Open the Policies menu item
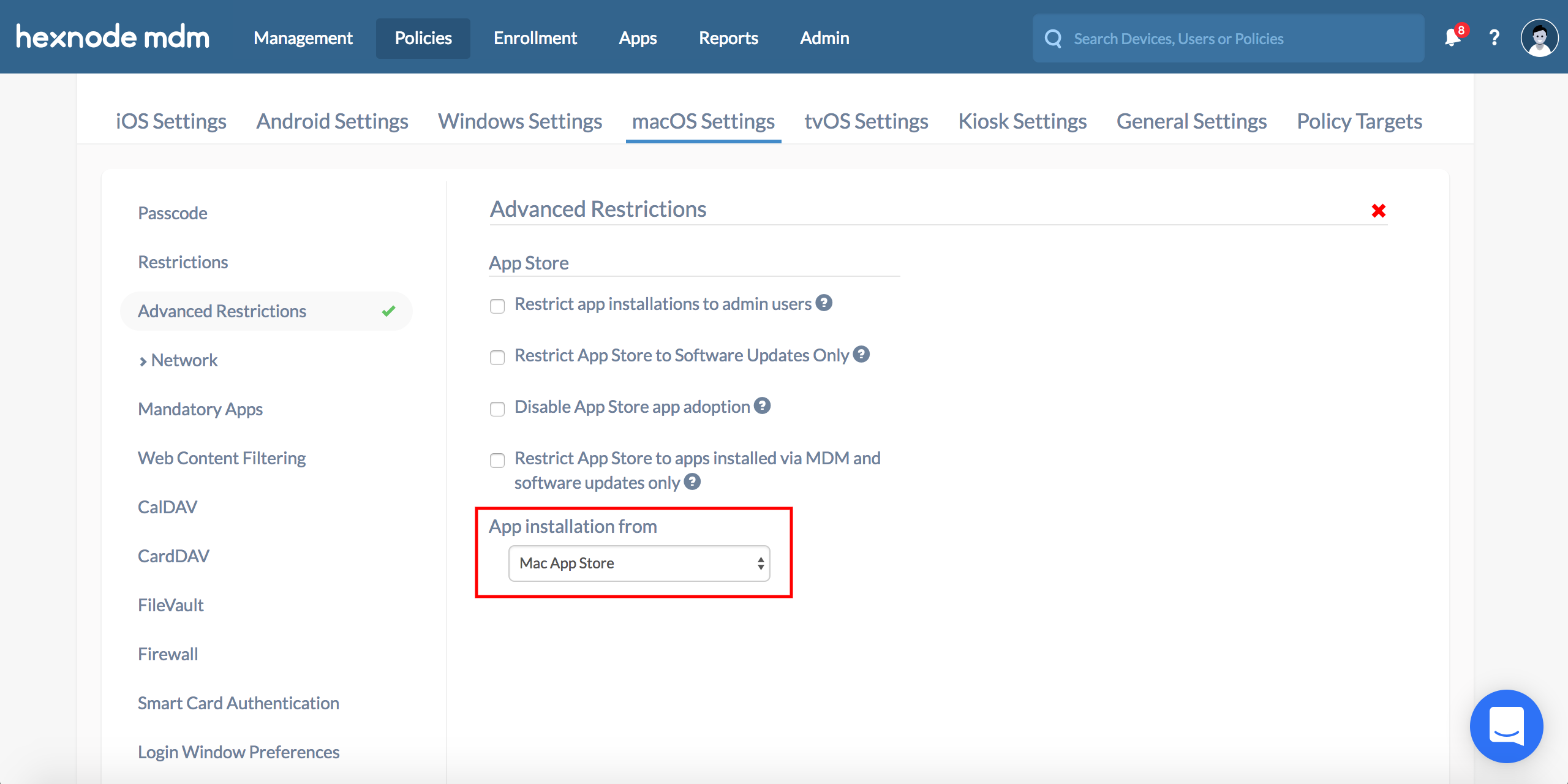 click(x=420, y=37)
